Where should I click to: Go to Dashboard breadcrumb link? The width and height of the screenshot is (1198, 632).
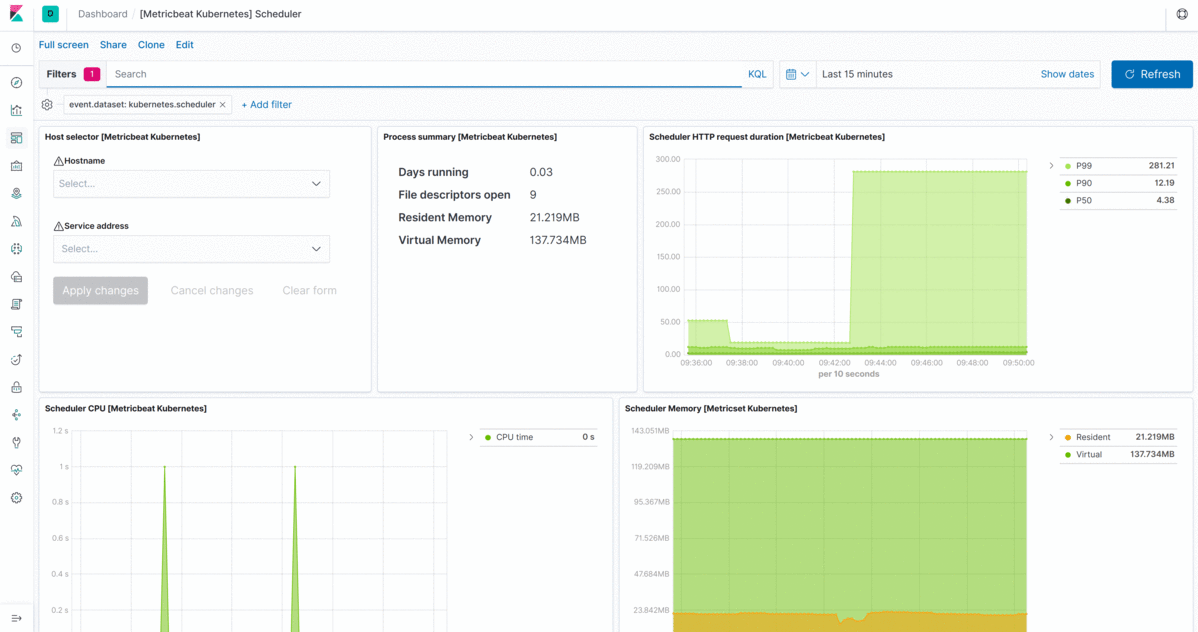[102, 14]
